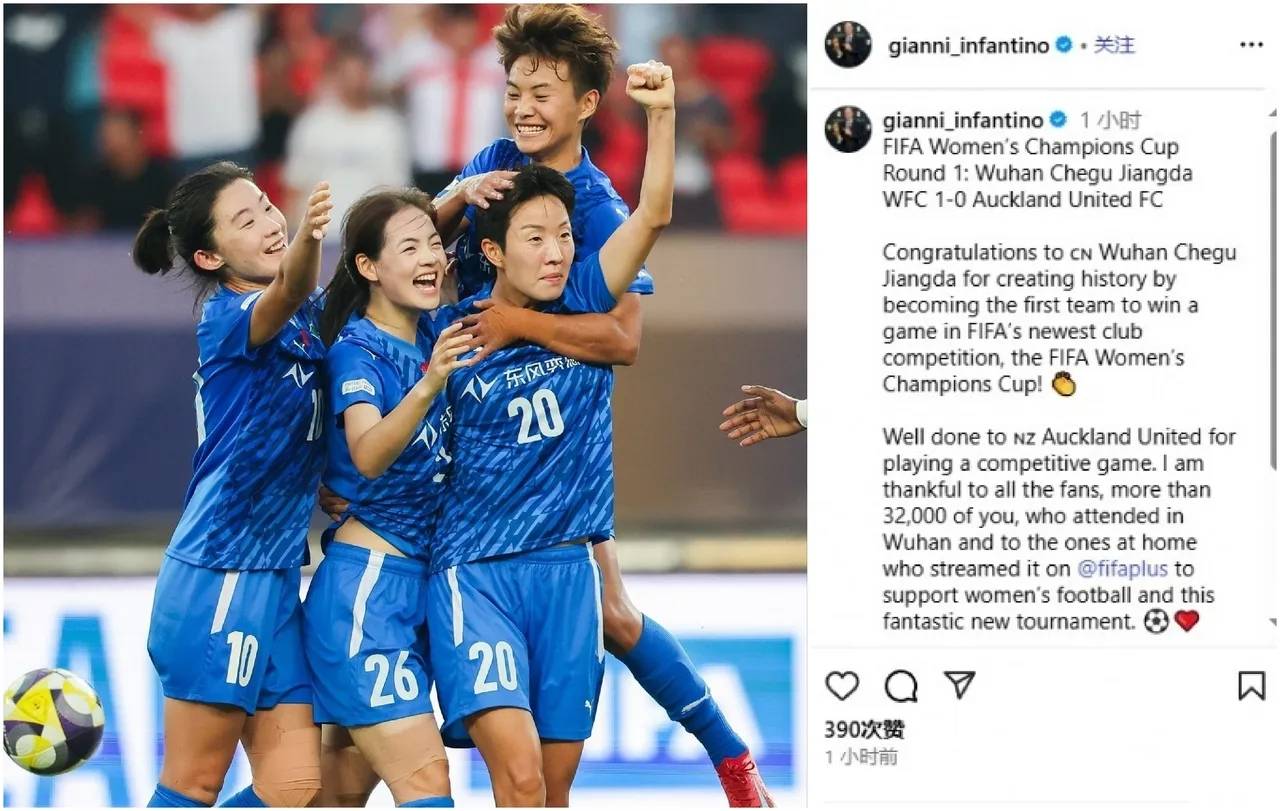Click the avatar beside the caption

[848, 129]
